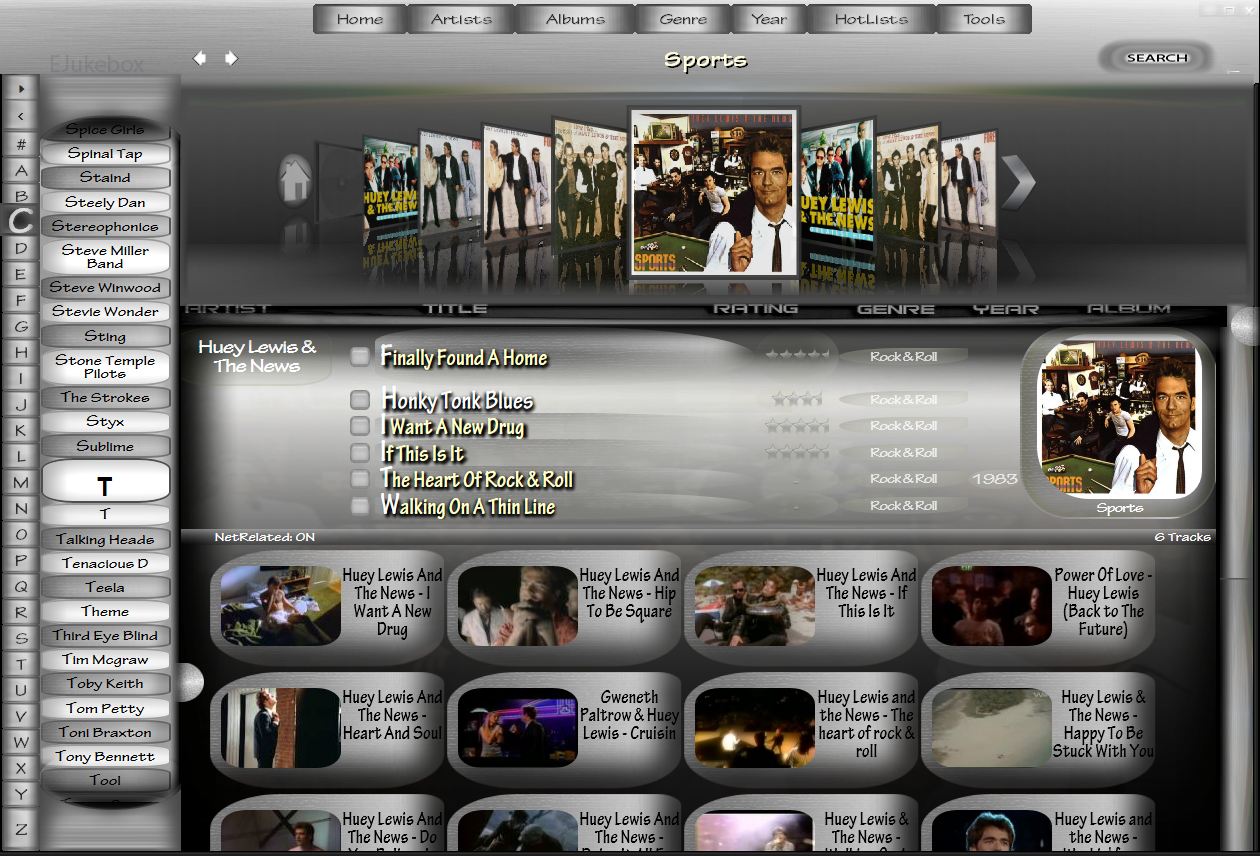The height and width of the screenshot is (856, 1260).
Task: Choose Stone Temple Pilots from the artist list
Action: point(105,367)
